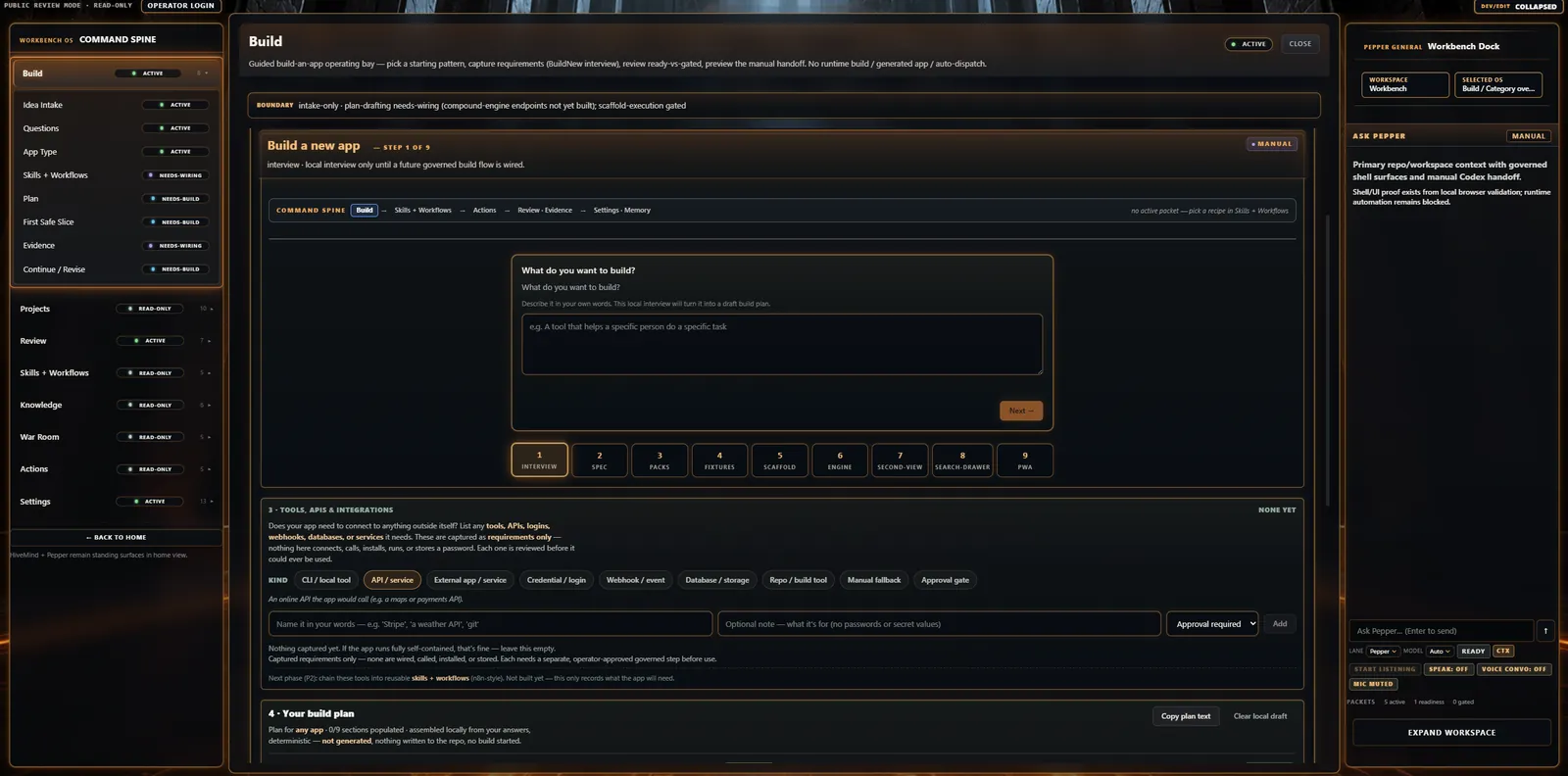Open the Approval required dropdown
Viewport: 1568px width, 776px height.
pyautogui.click(x=1212, y=624)
